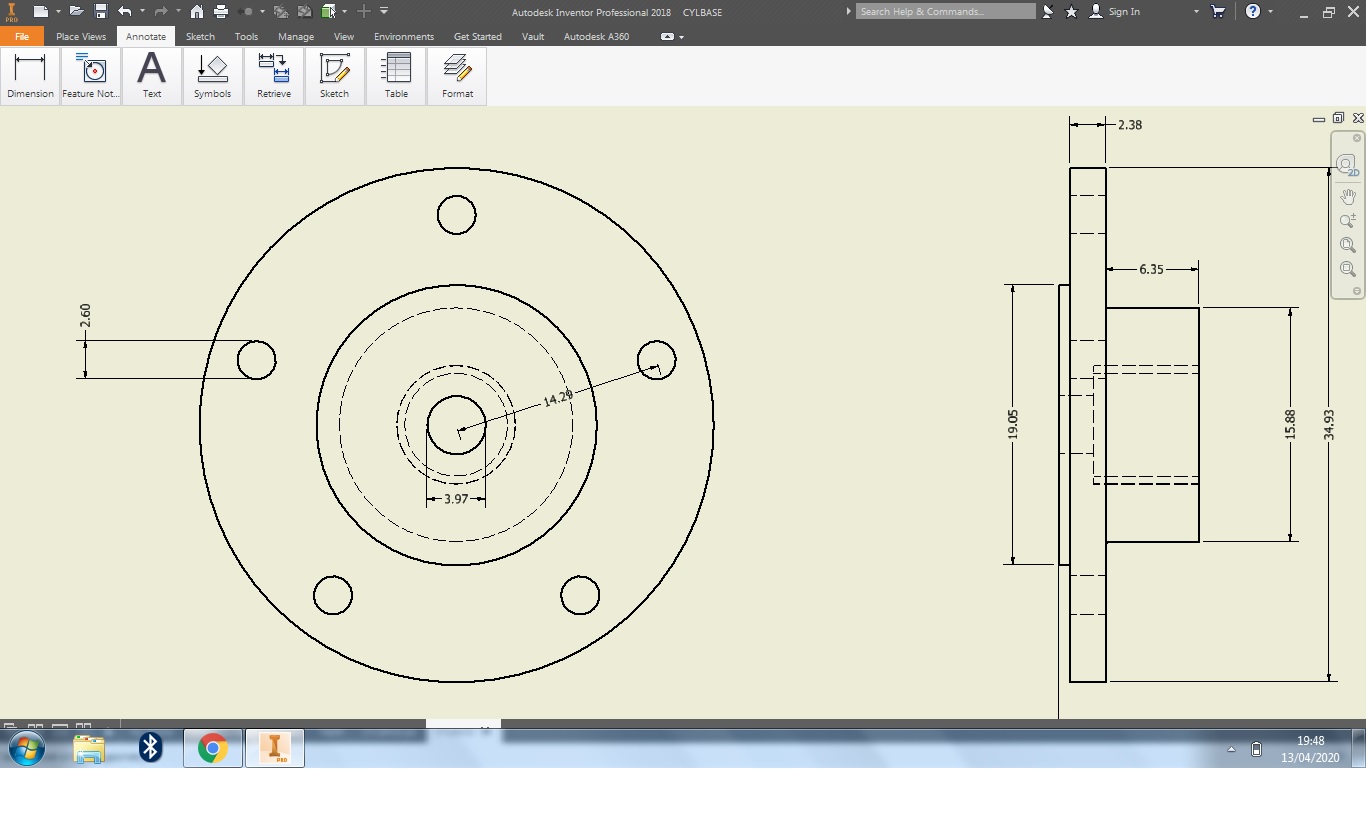Switch to the View tab
The height and width of the screenshot is (816, 1366).
tap(344, 36)
